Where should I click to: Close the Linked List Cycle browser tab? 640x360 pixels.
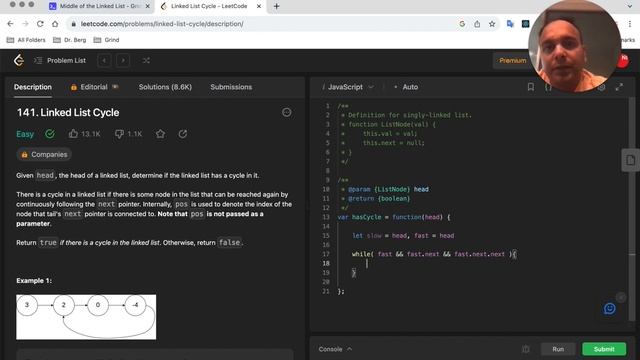(258, 6)
